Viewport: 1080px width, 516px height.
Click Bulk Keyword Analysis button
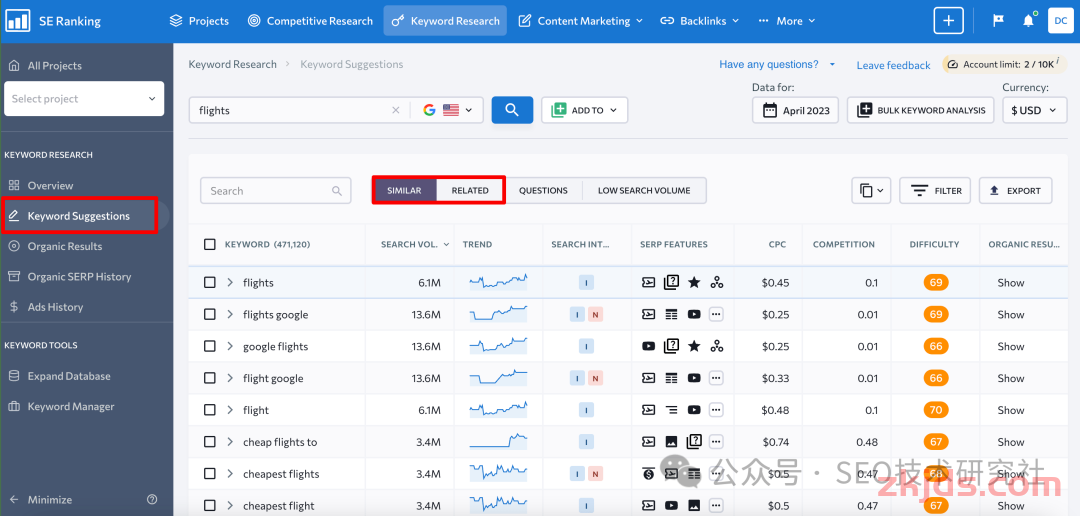coord(920,110)
